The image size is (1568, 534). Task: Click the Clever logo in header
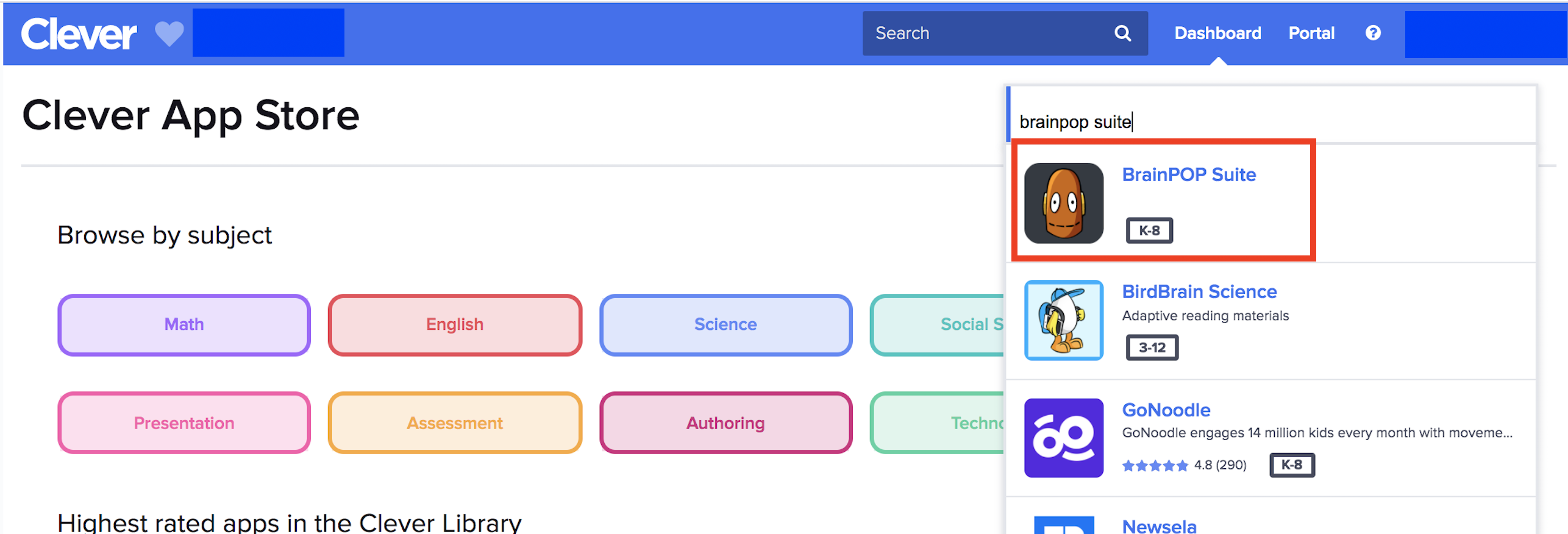coord(79,34)
